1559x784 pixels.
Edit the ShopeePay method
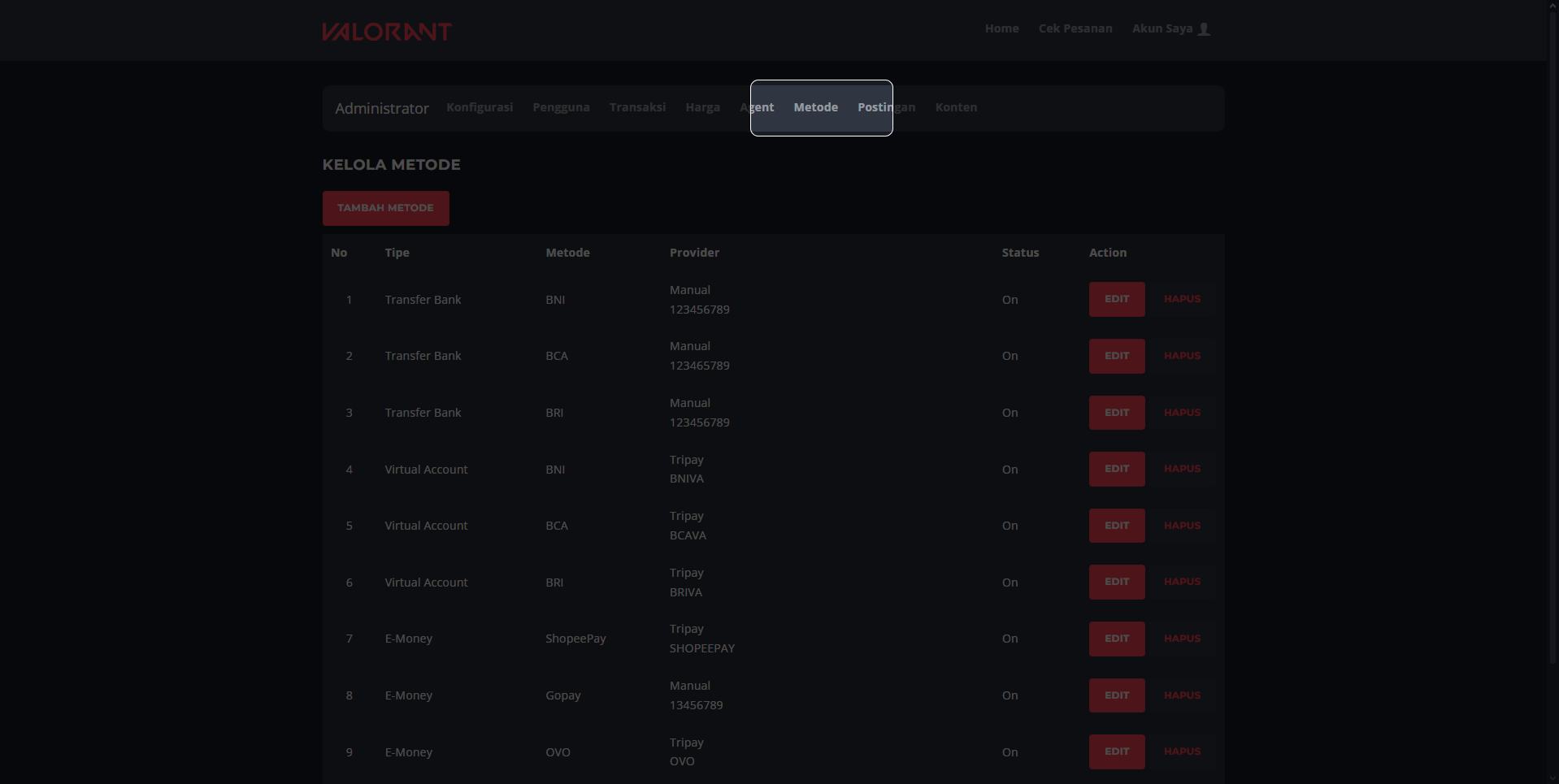(1117, 639)
